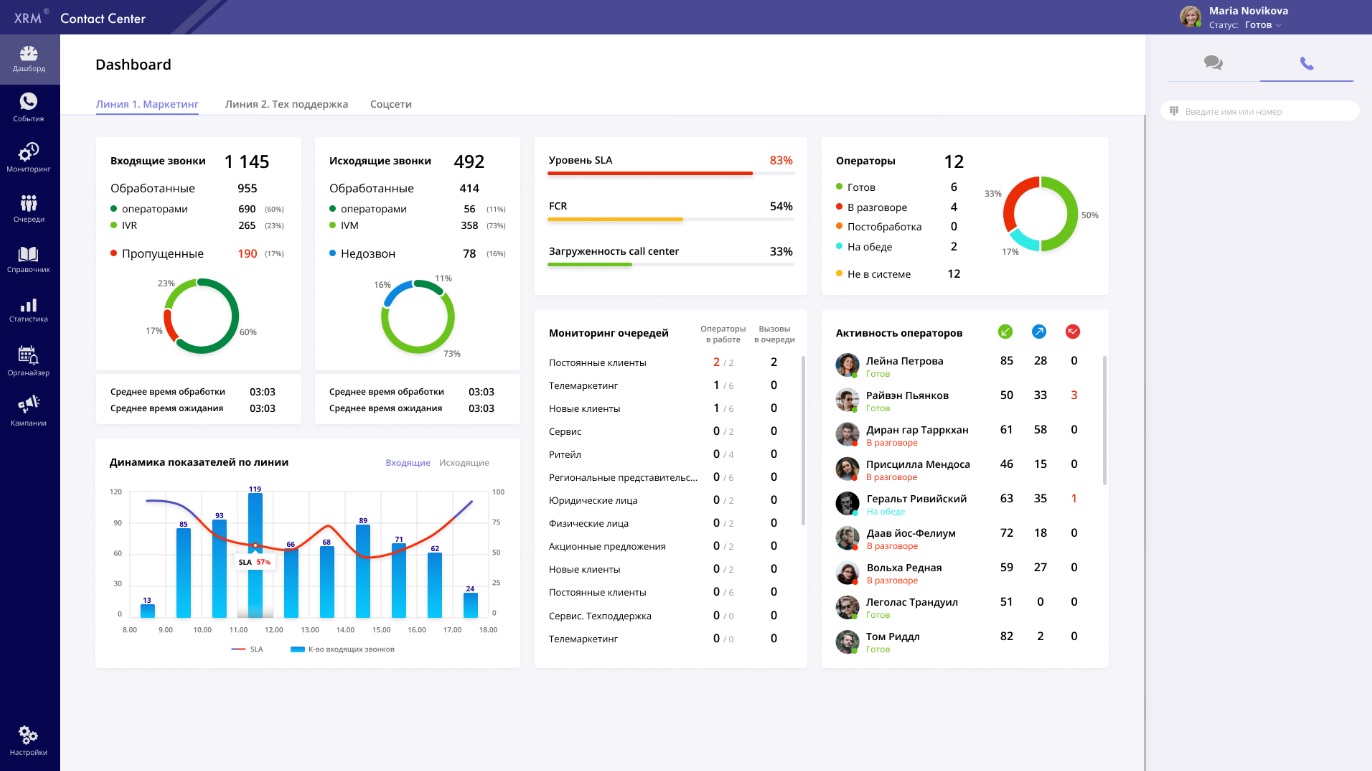This screenshot has height=771, width=1372.
Task: Show Исходящие data in dynamics chart
Action: coord(464,463)
